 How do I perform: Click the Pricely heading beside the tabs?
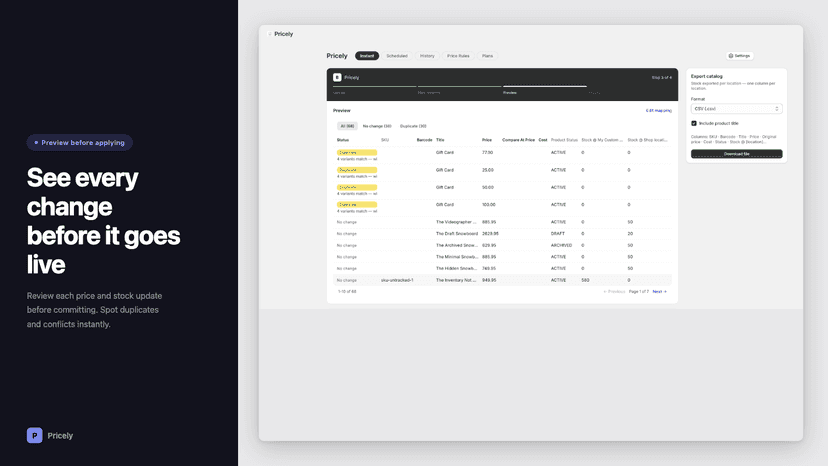click(x=337, y=55)
